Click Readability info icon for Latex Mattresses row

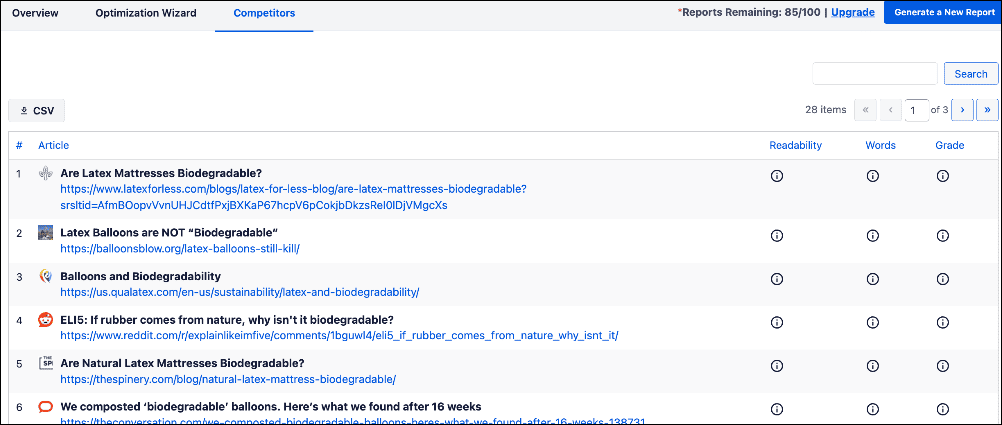[x=777, y=176]
